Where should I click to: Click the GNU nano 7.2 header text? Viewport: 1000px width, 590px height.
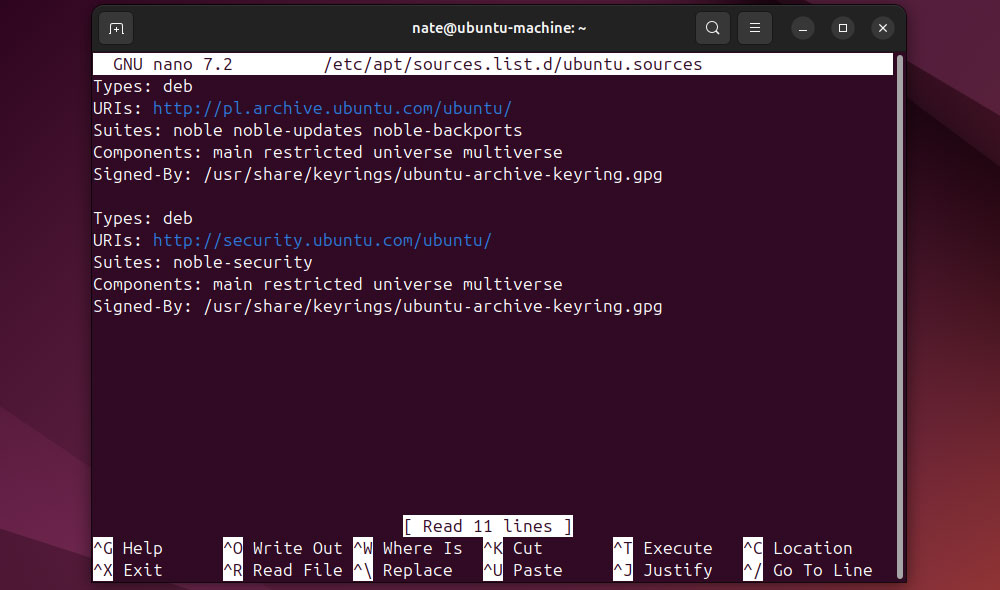(x=173, y=64)
